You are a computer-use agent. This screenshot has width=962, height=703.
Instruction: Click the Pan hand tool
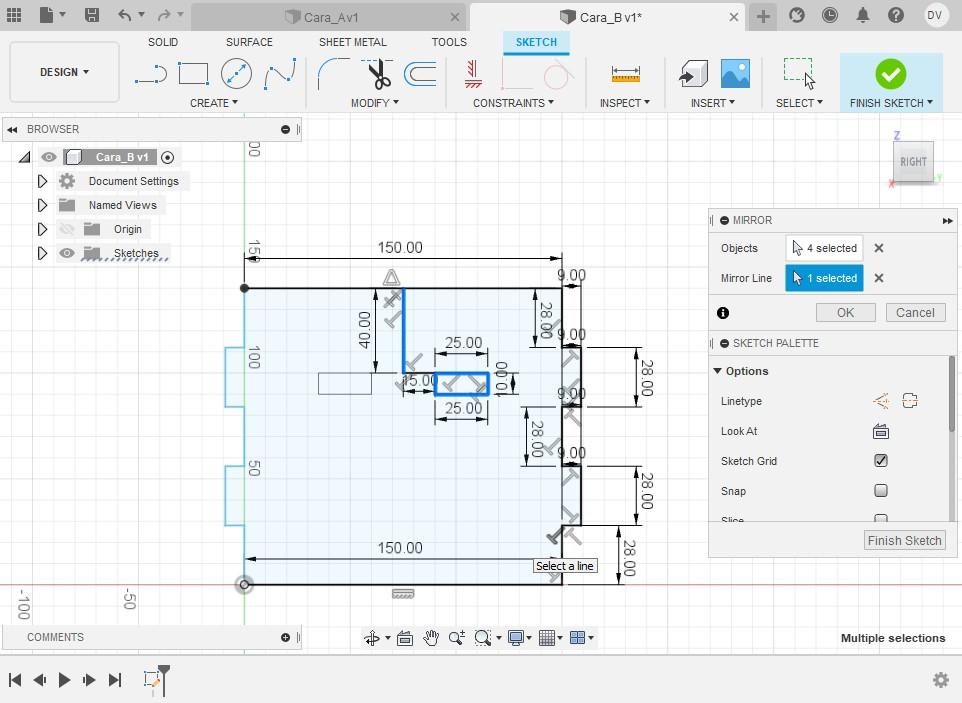[x=431, y=638]
